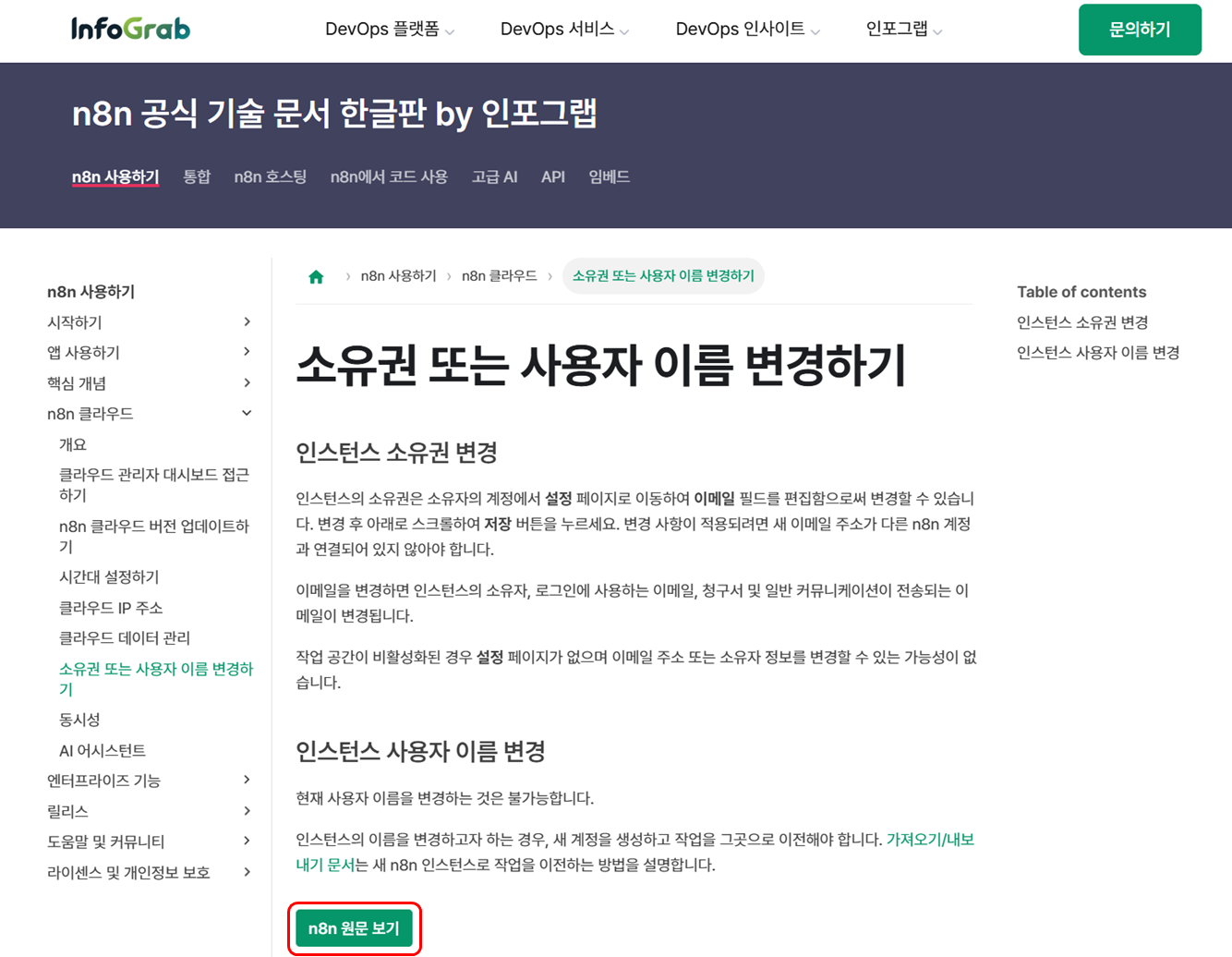Expand the 핵심 개념 sidebar section chevron

point(247,382)
